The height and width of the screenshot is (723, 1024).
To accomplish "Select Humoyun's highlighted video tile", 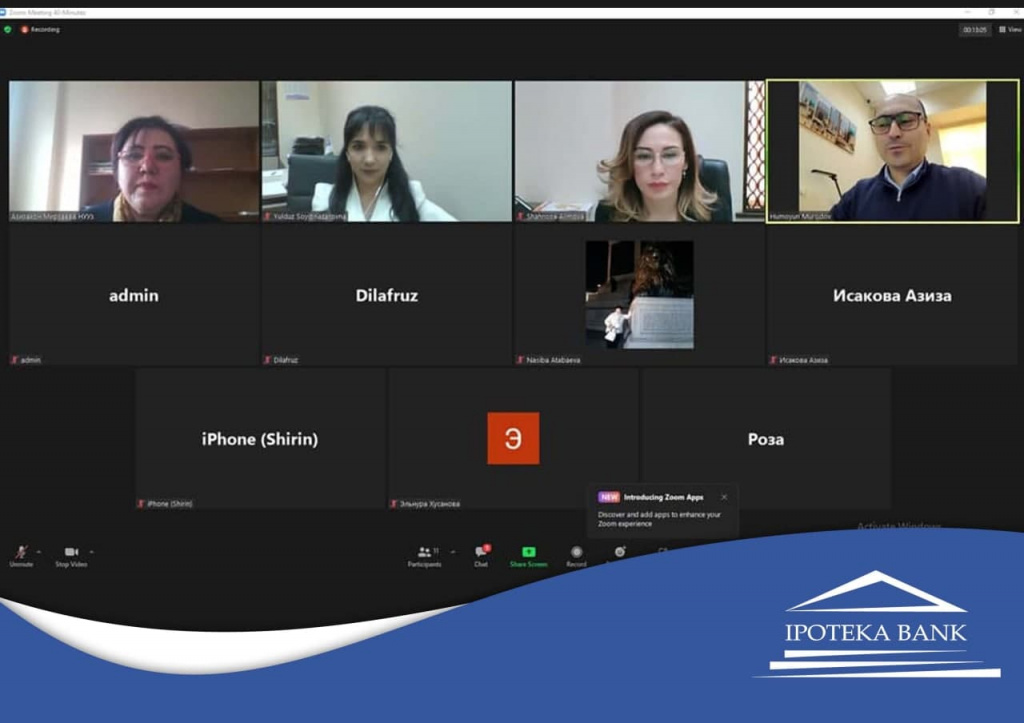I will pos(892,151).
